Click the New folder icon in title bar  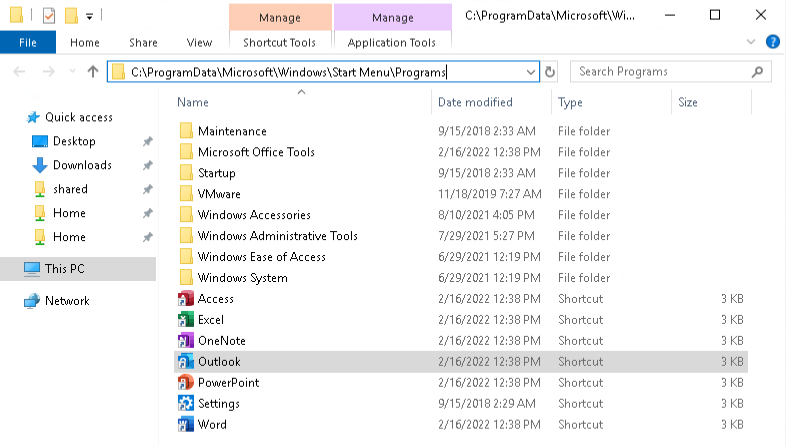tap(71, 16)
